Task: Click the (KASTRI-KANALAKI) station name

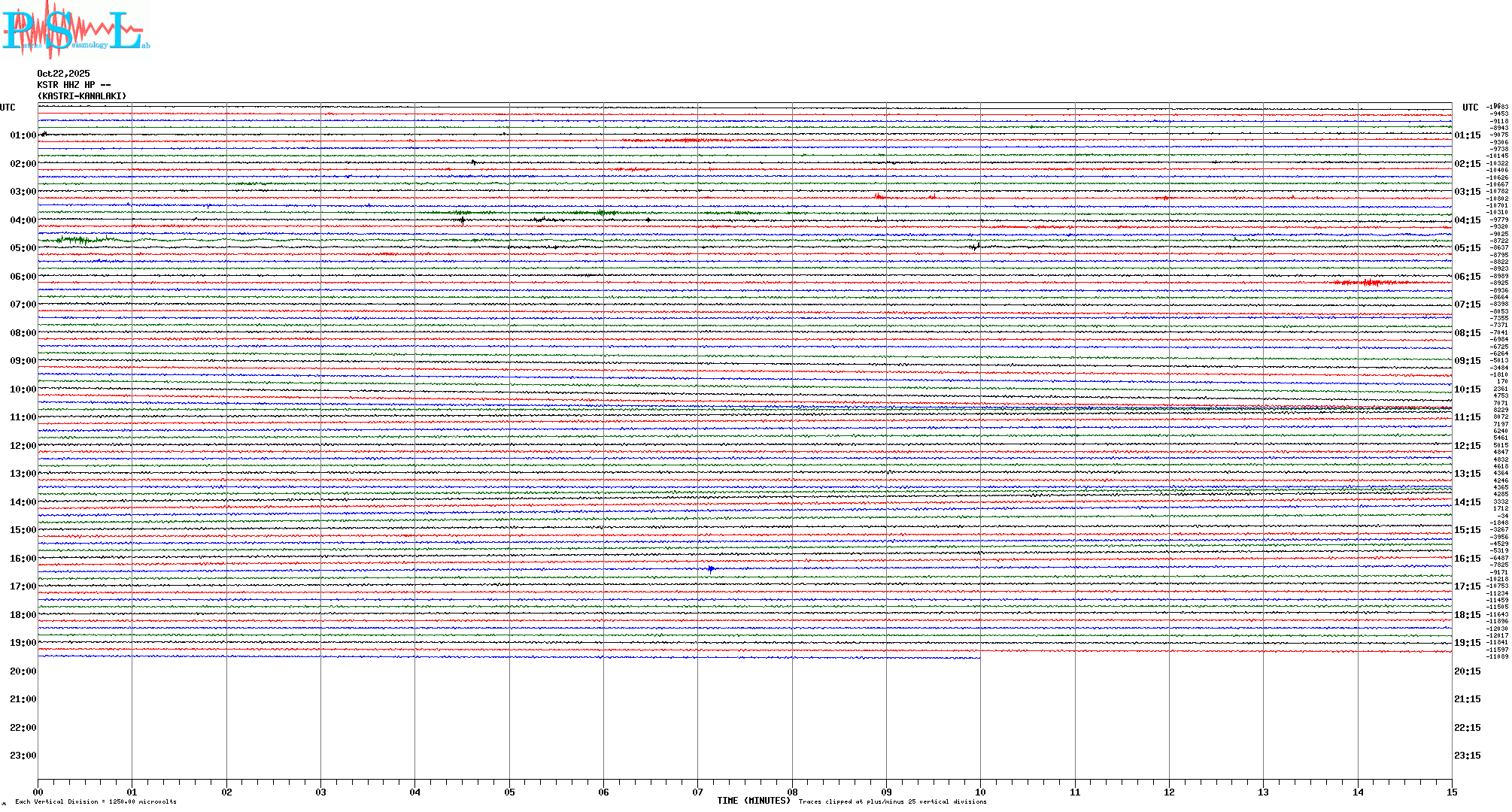Action: tap(82, 96)
